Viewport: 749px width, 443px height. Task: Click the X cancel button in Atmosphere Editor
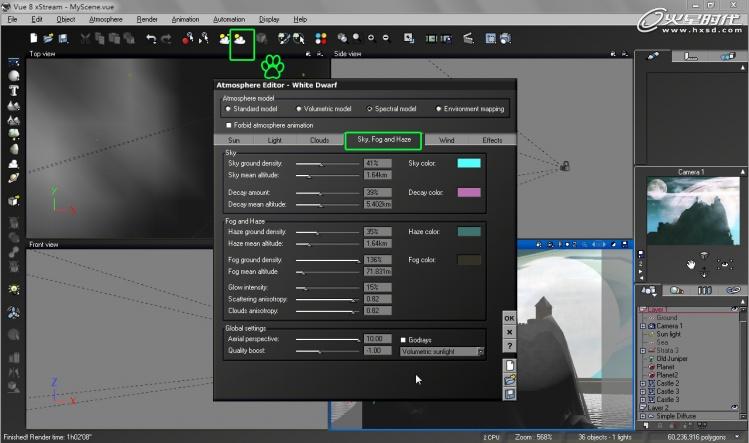(x=509, y=332)
